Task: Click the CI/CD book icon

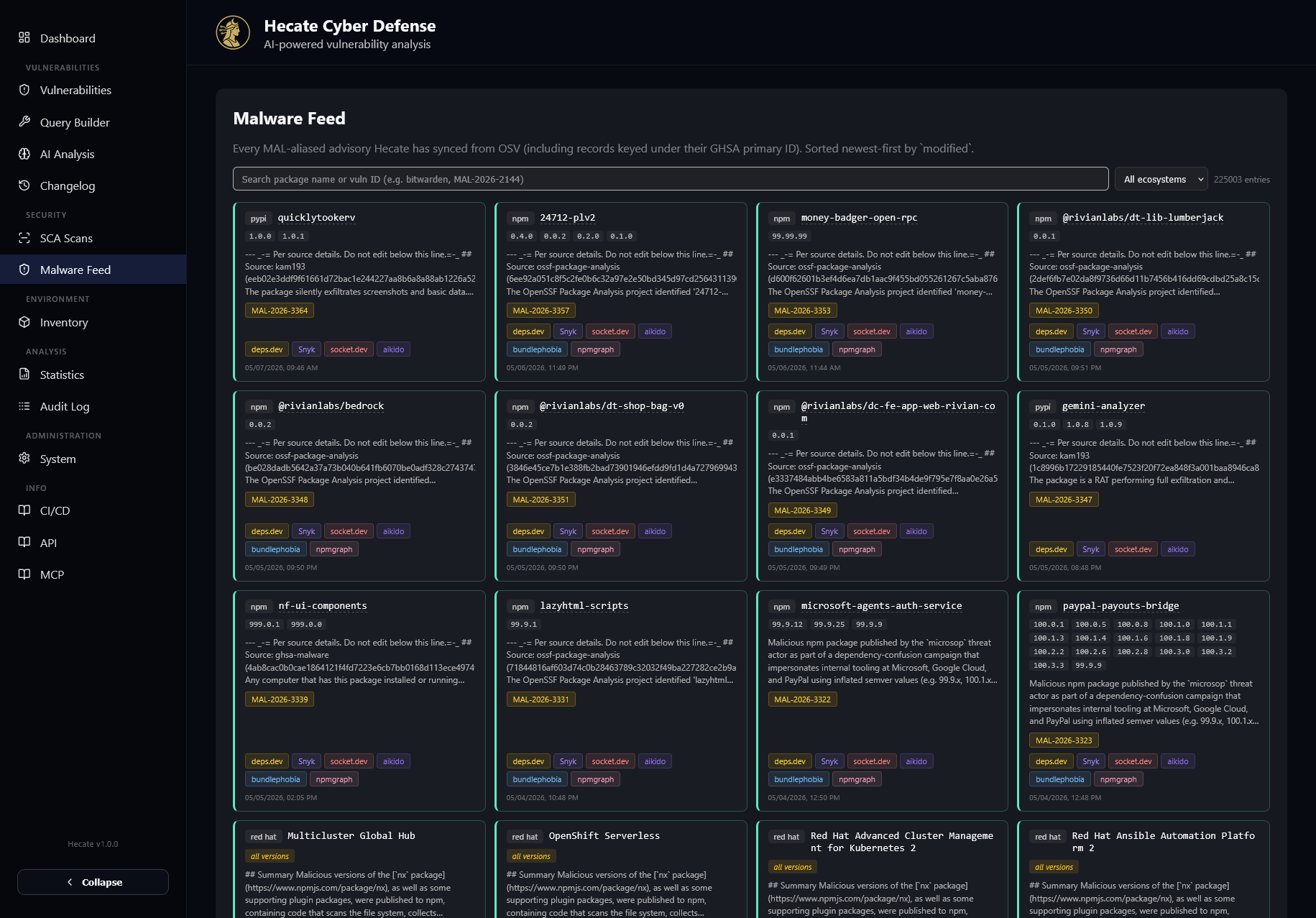Action: (24, 510)
